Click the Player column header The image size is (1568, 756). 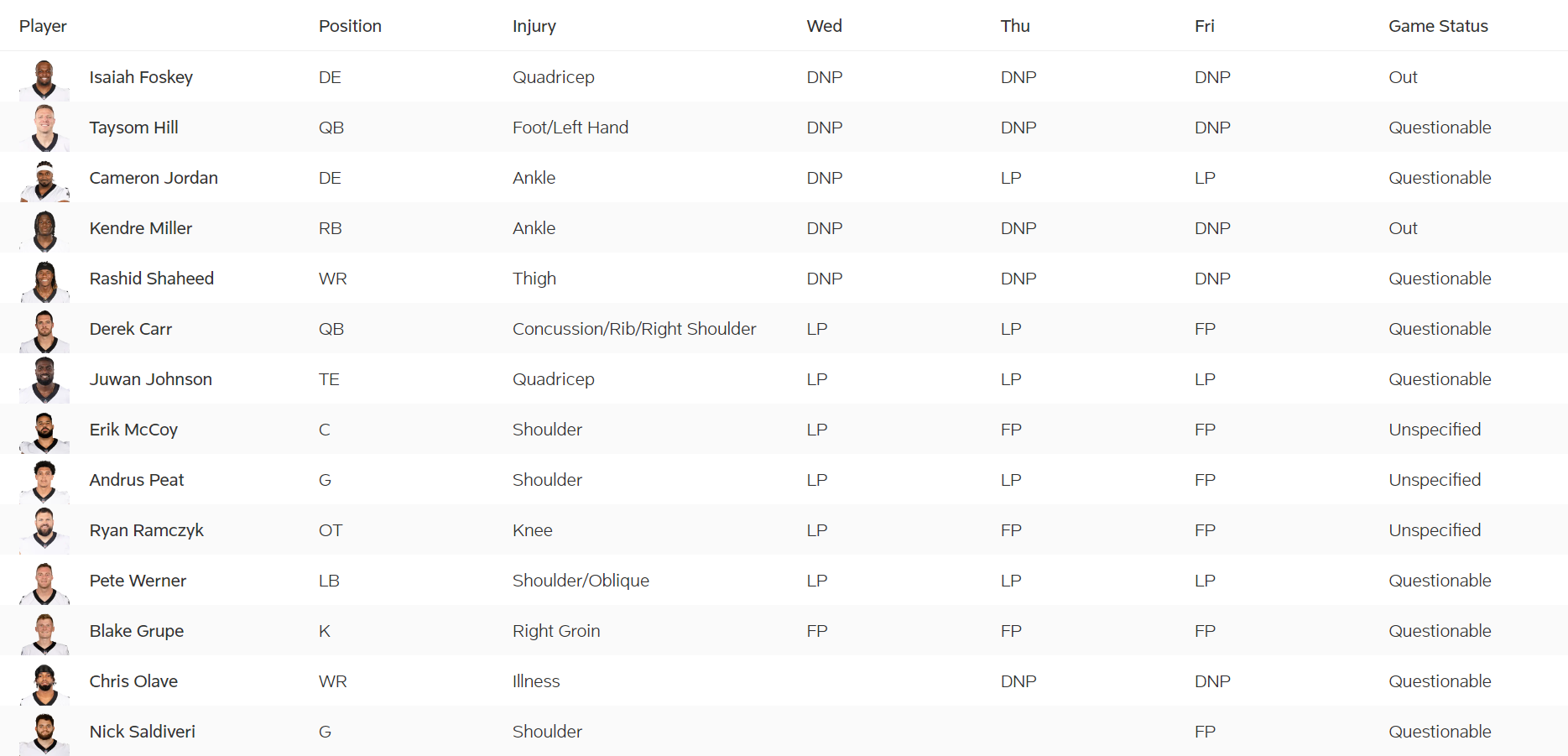(x=43, y=26)
